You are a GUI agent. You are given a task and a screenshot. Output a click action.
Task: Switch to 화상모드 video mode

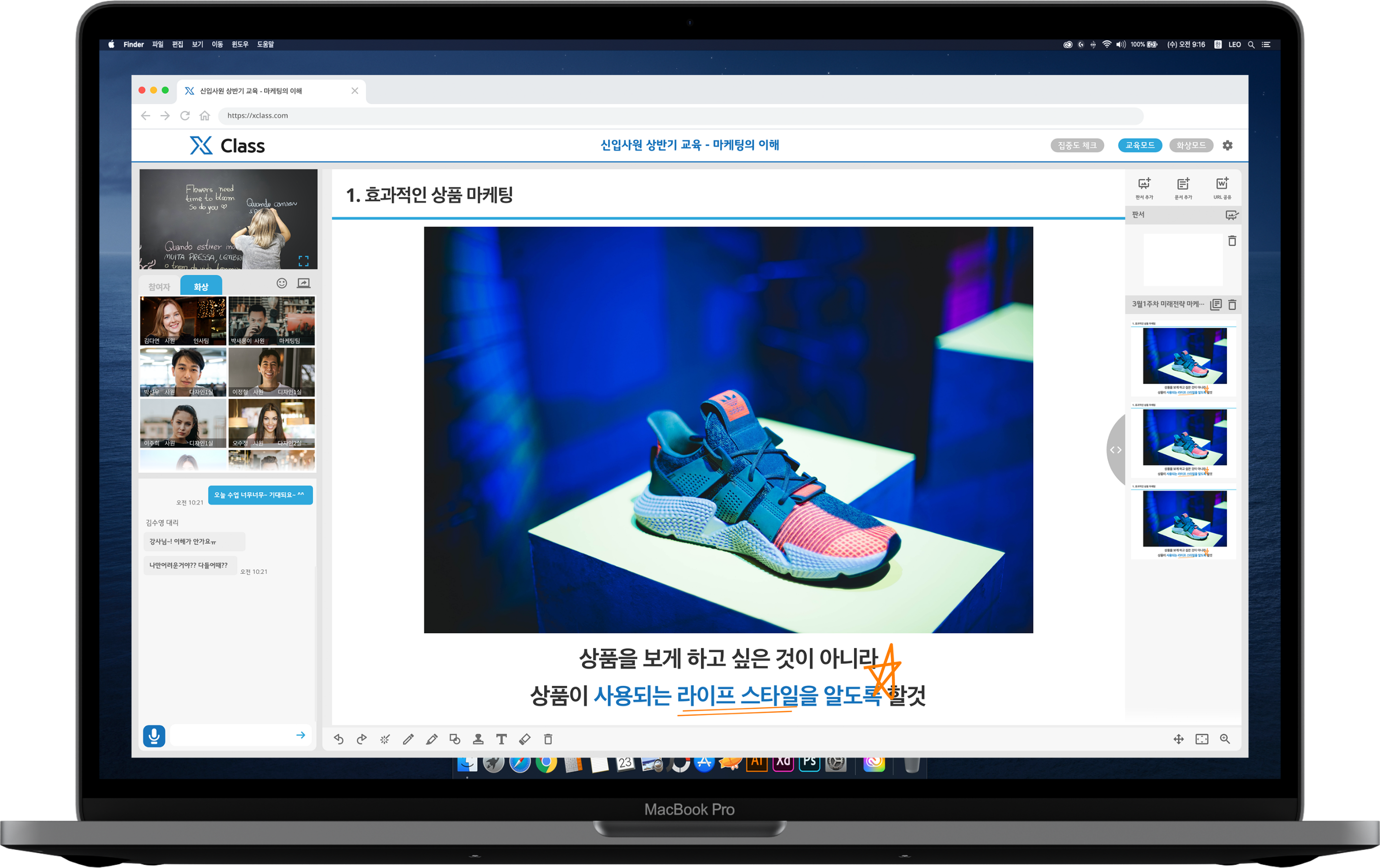pyautogui.click(x=1191, y=145)
